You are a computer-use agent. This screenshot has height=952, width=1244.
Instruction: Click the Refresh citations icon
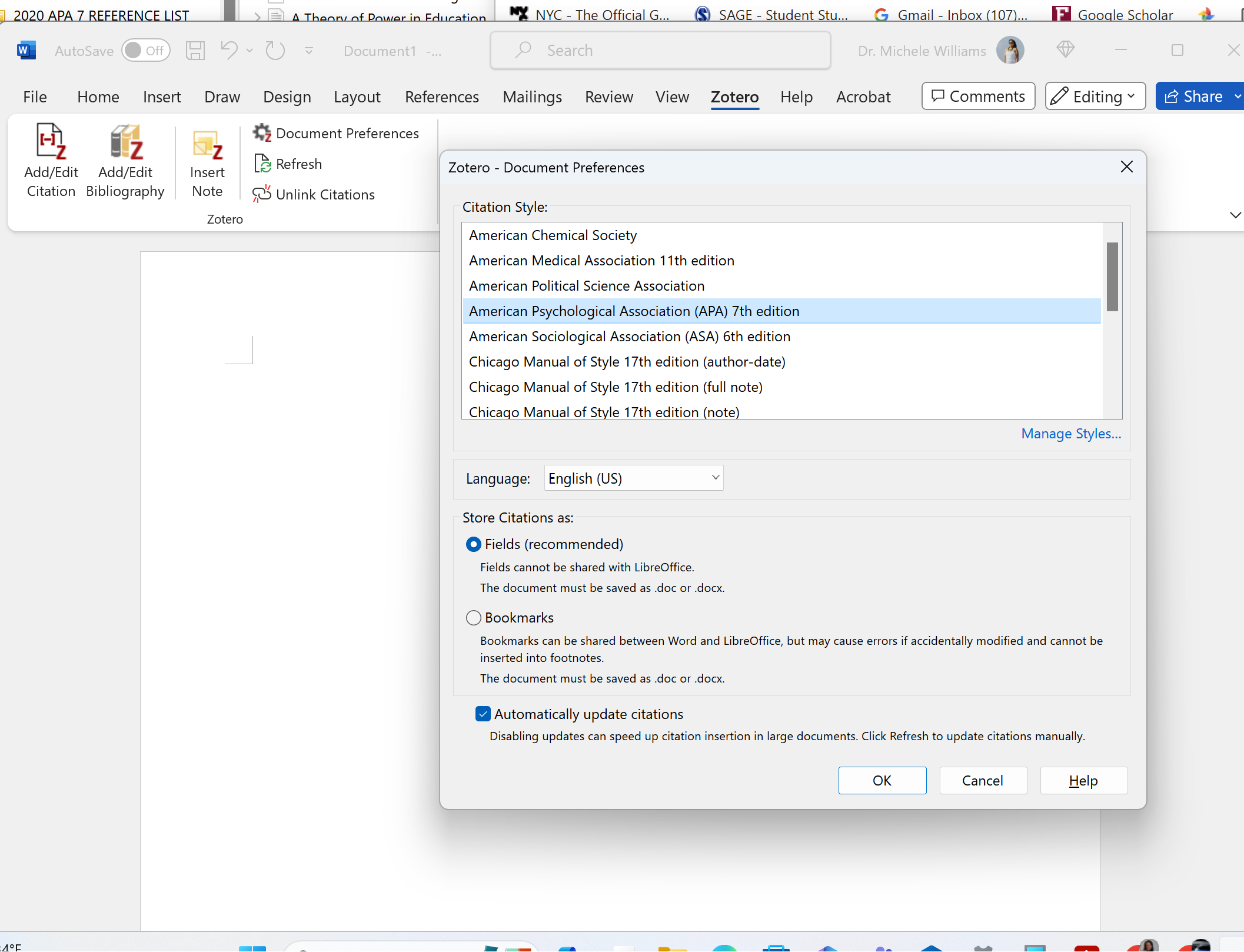coord(262,164)
